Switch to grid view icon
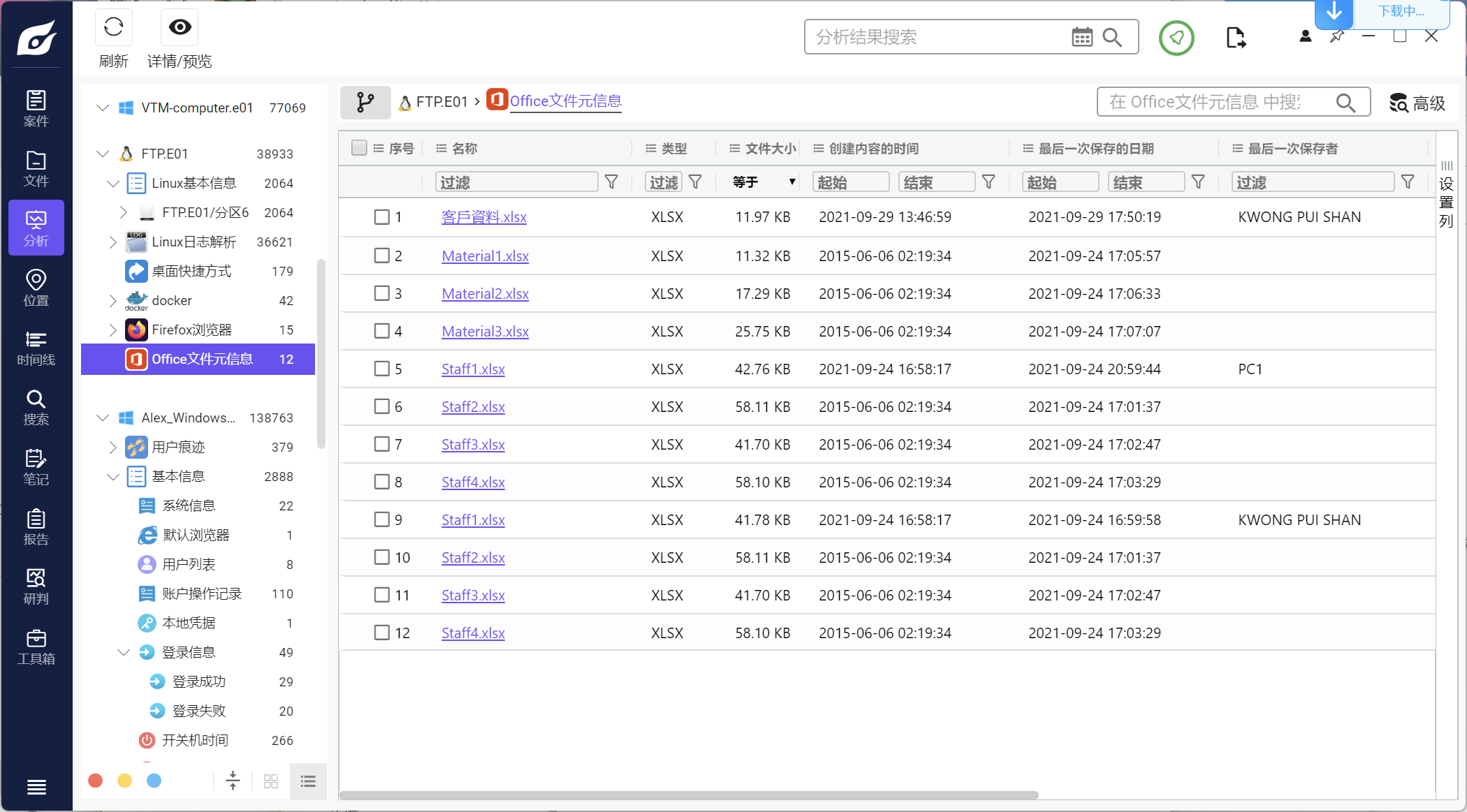The height and width of the screenshot is (812, 1467). point(271,781)
